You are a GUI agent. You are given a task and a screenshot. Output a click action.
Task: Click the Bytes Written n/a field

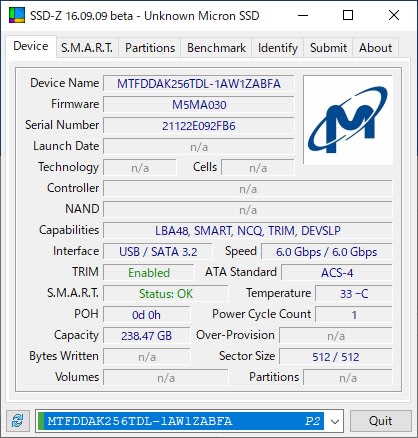(146, 357)
